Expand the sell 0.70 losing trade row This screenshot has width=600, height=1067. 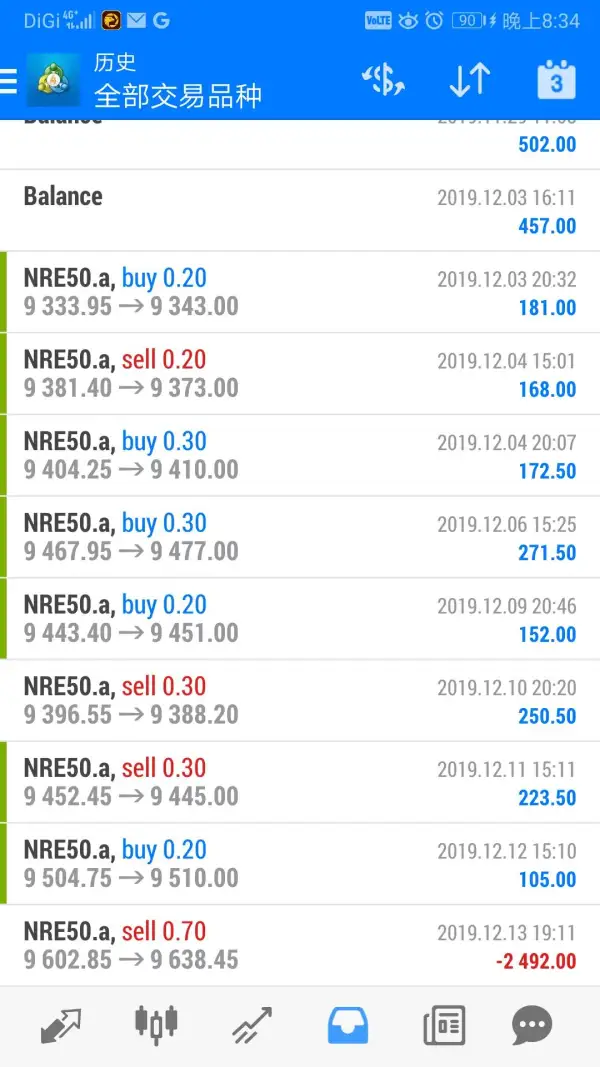[x=300, y=946]
